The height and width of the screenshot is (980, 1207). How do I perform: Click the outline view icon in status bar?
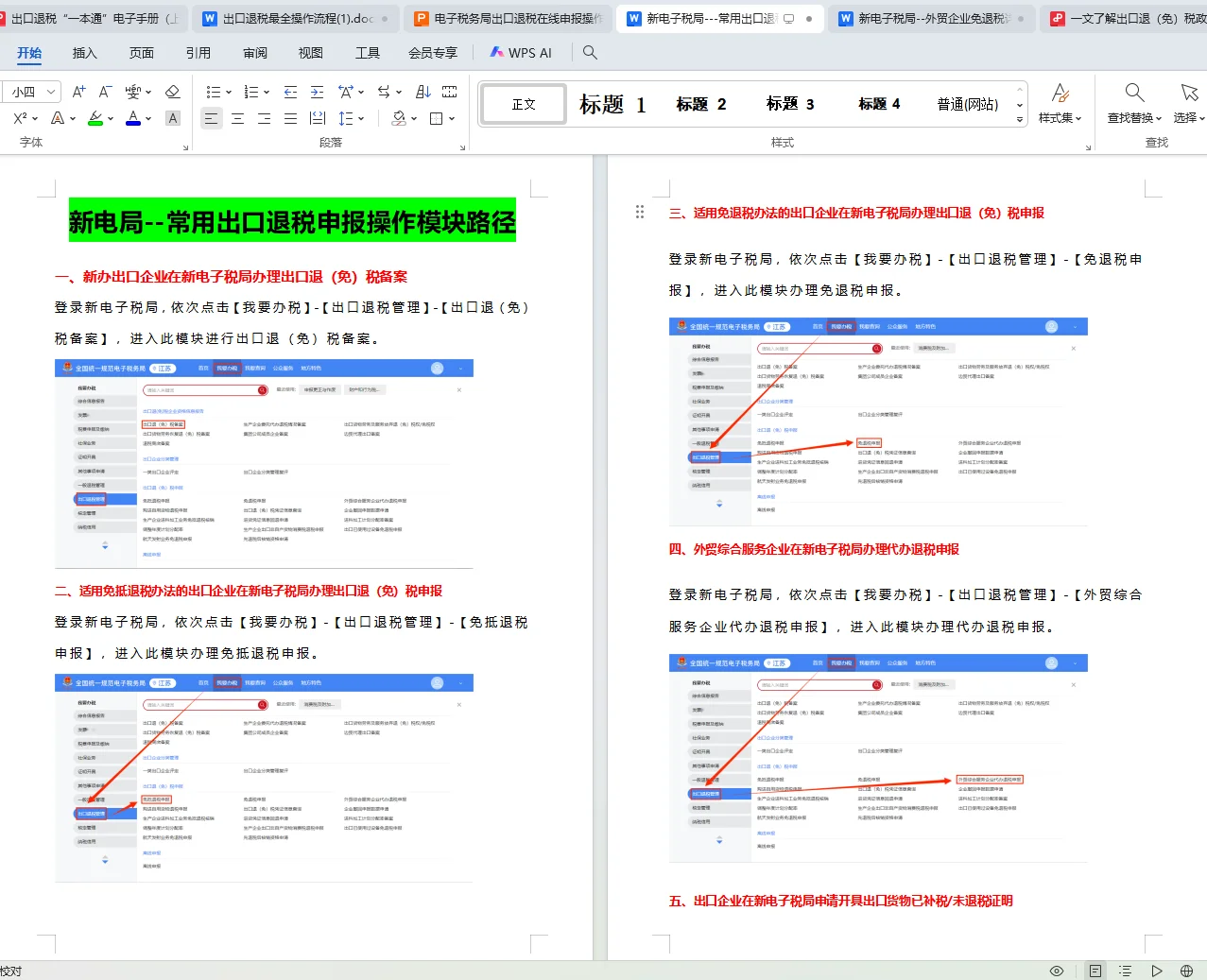click(1126, 971)
